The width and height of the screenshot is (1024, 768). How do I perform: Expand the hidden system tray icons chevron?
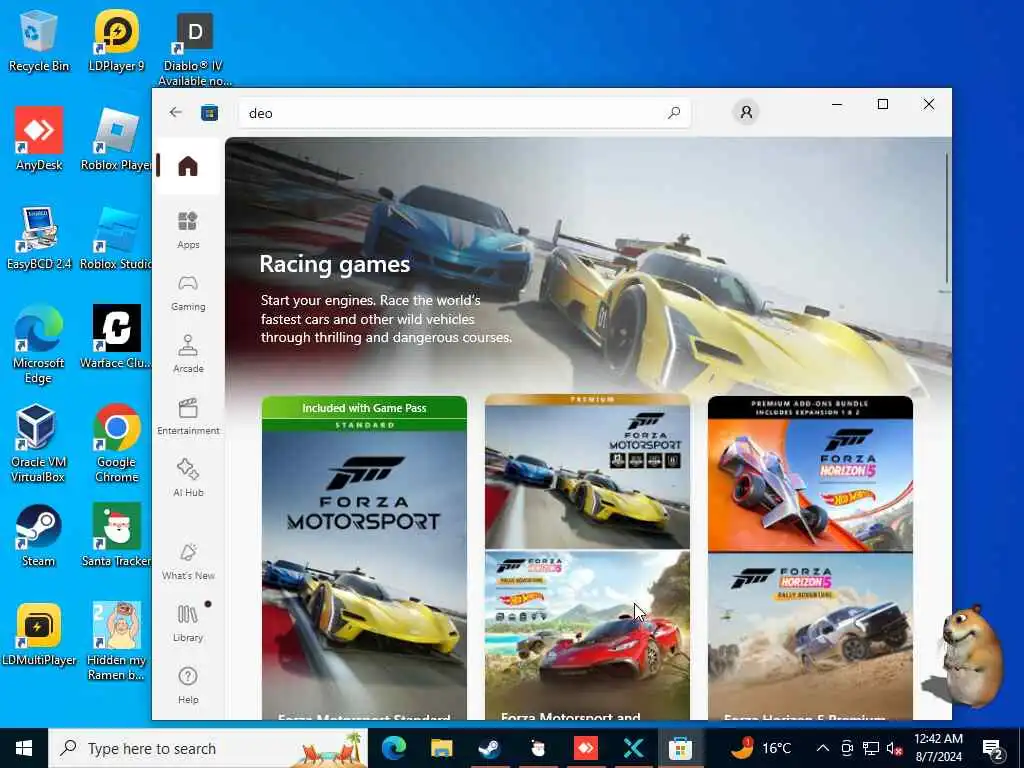click(823, 748)
